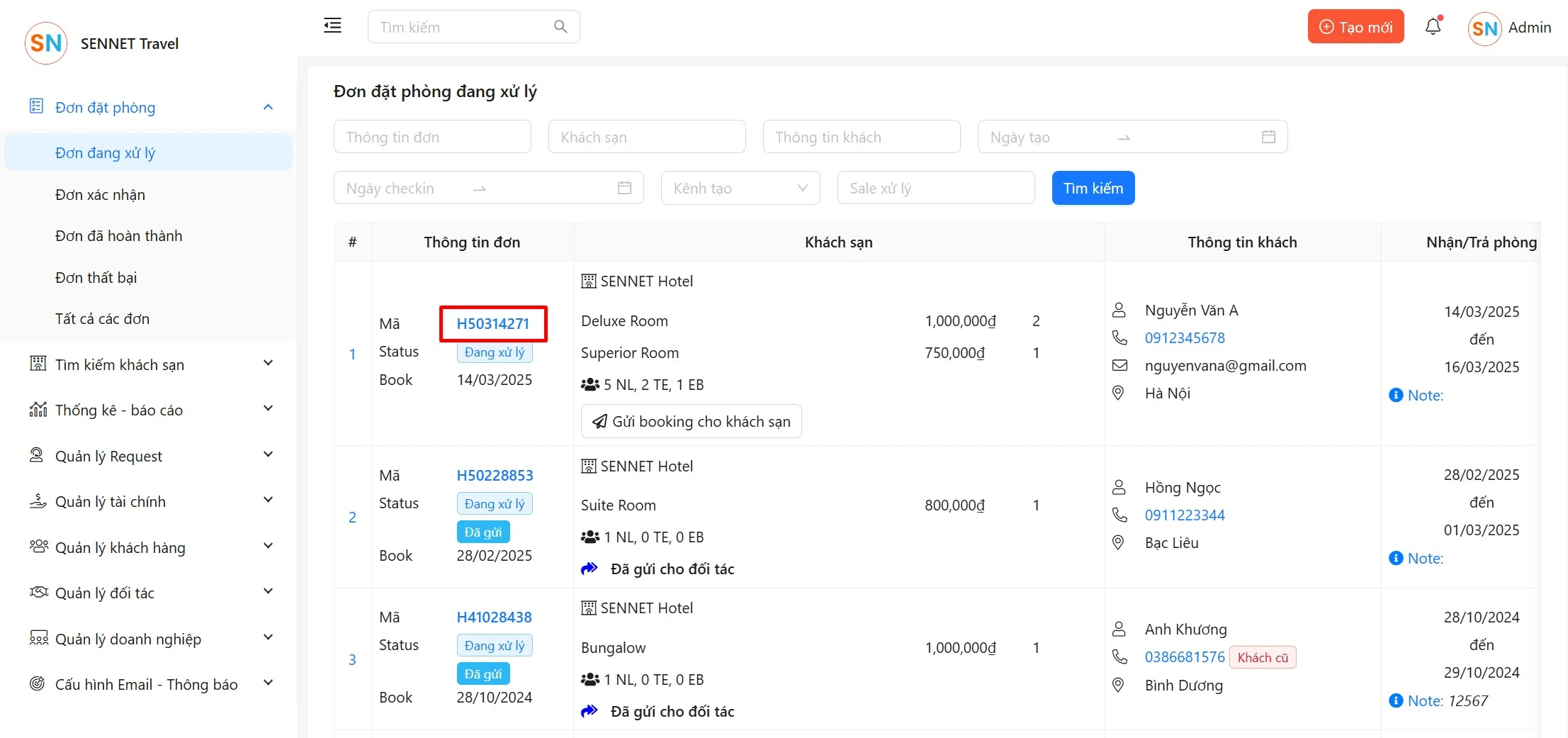Open the notifications bell

coord(1433,27)
